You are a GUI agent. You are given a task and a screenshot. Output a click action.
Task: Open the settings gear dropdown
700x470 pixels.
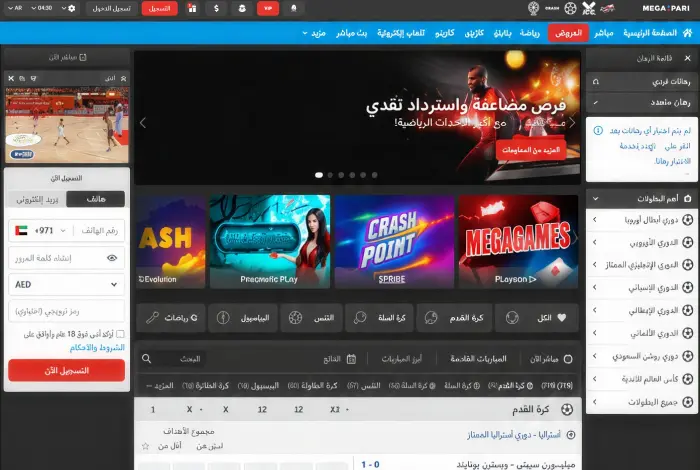(68, 8)
